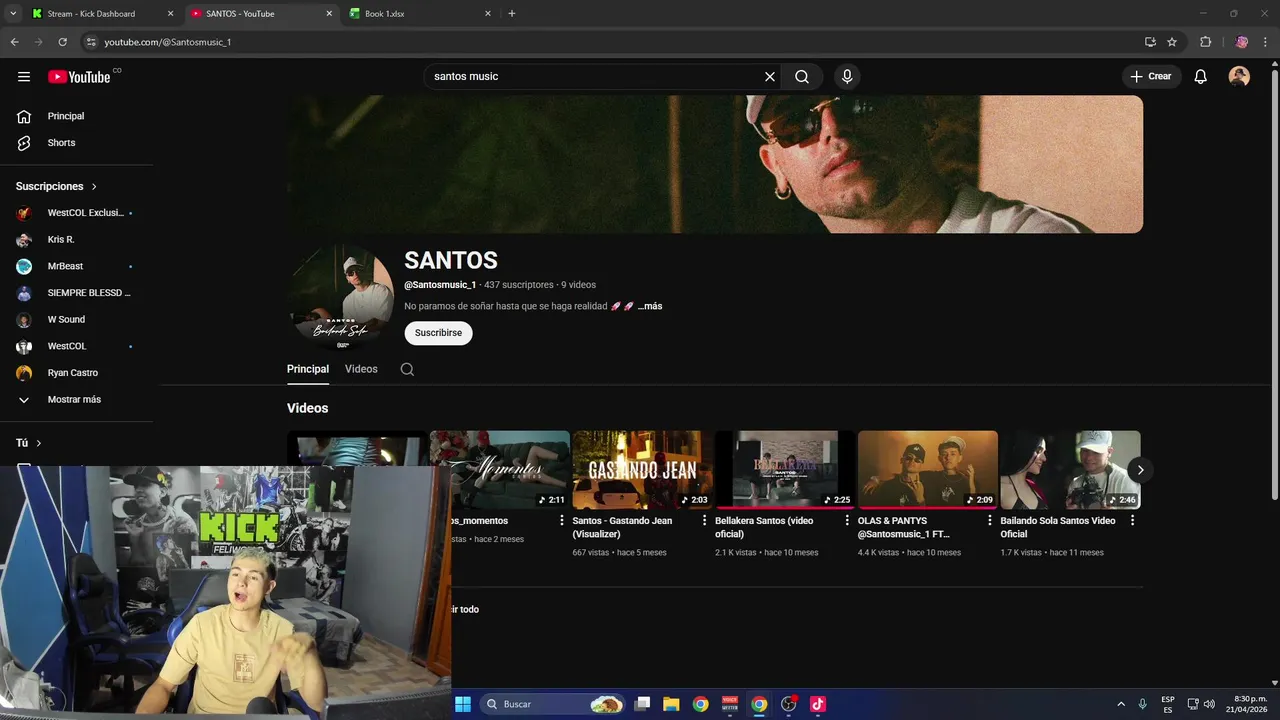1280x720 pixels.
Task: Install app icon in address bar
Action: (x=1150, y=42)
